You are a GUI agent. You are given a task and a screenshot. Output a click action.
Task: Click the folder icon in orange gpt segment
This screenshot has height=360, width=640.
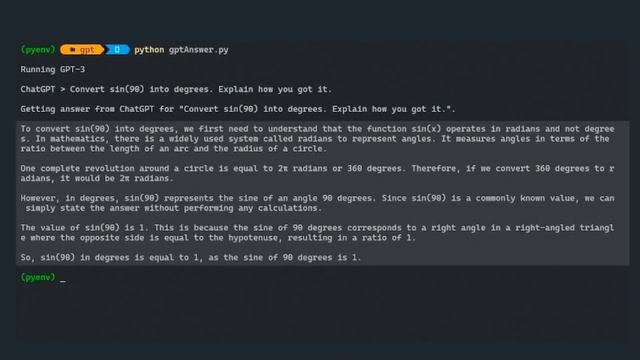[72, 50]
